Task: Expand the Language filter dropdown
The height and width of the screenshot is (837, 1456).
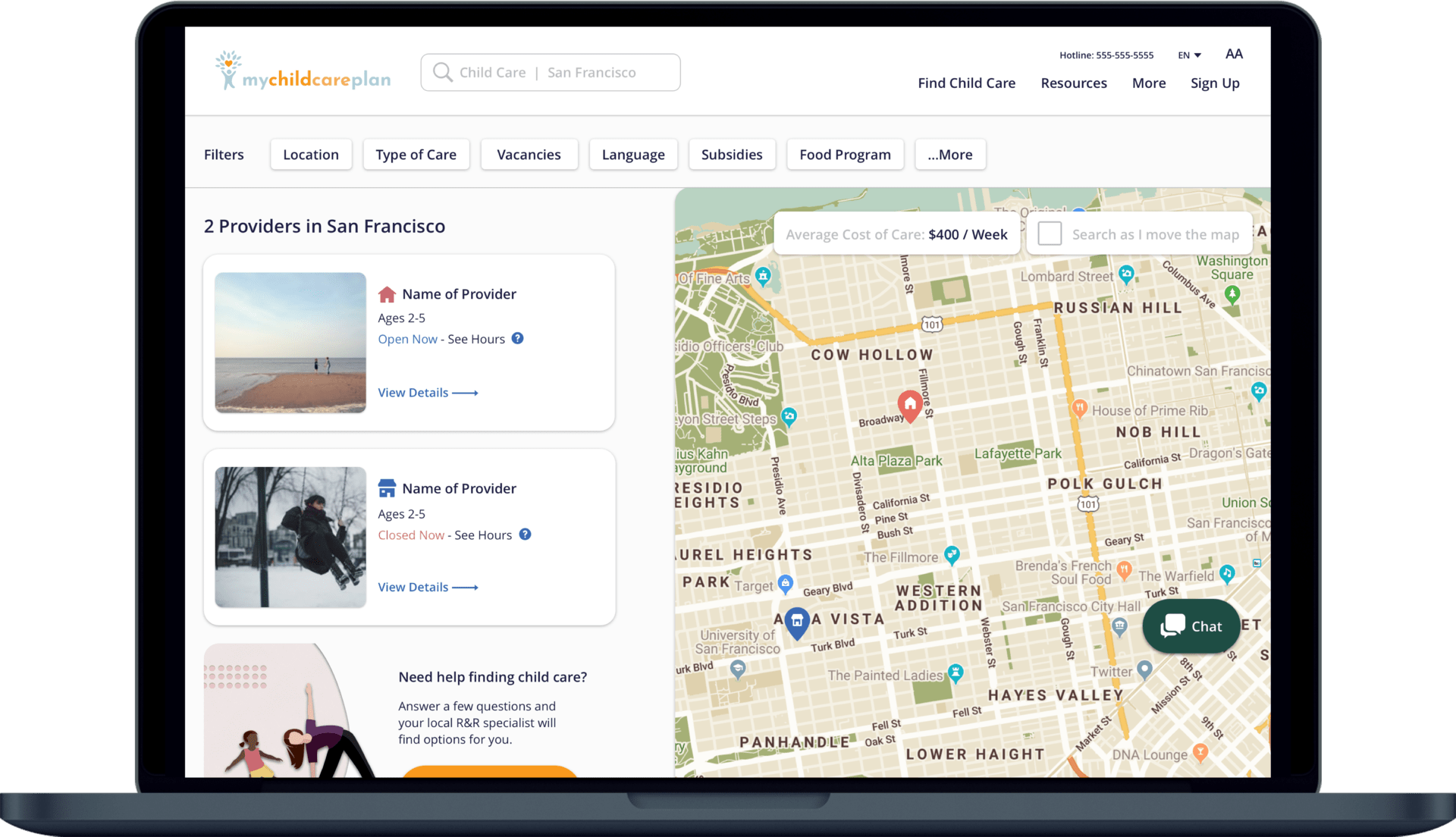Action: click(x=632, y=153)
